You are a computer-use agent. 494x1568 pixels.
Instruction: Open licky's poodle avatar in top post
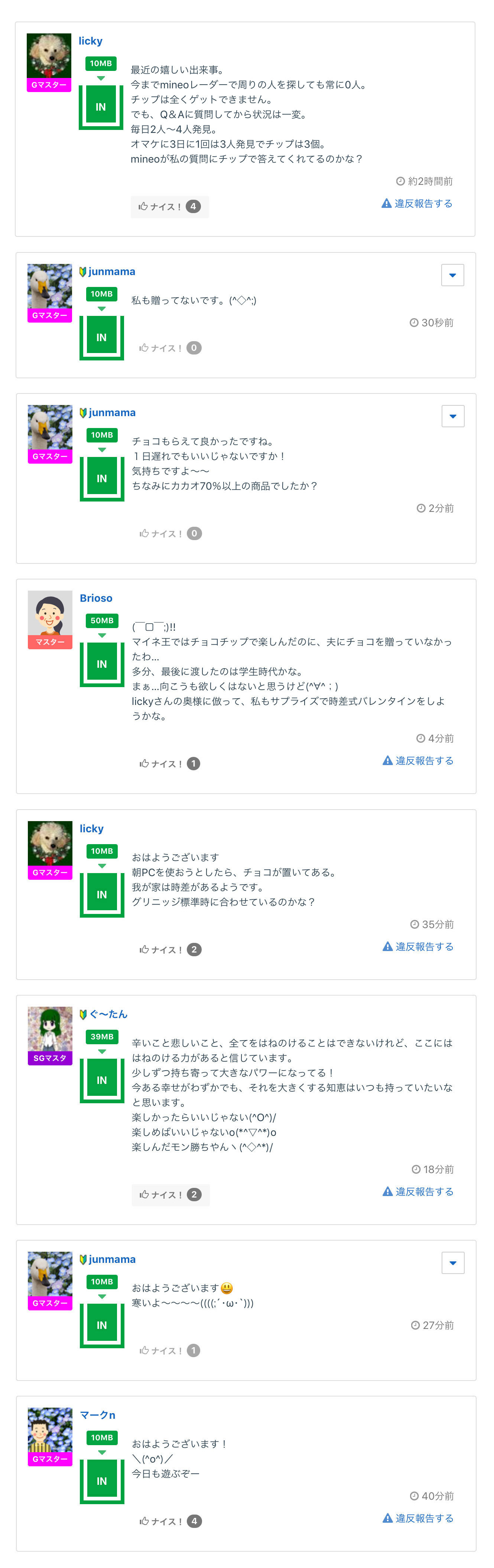pos(49,56)
